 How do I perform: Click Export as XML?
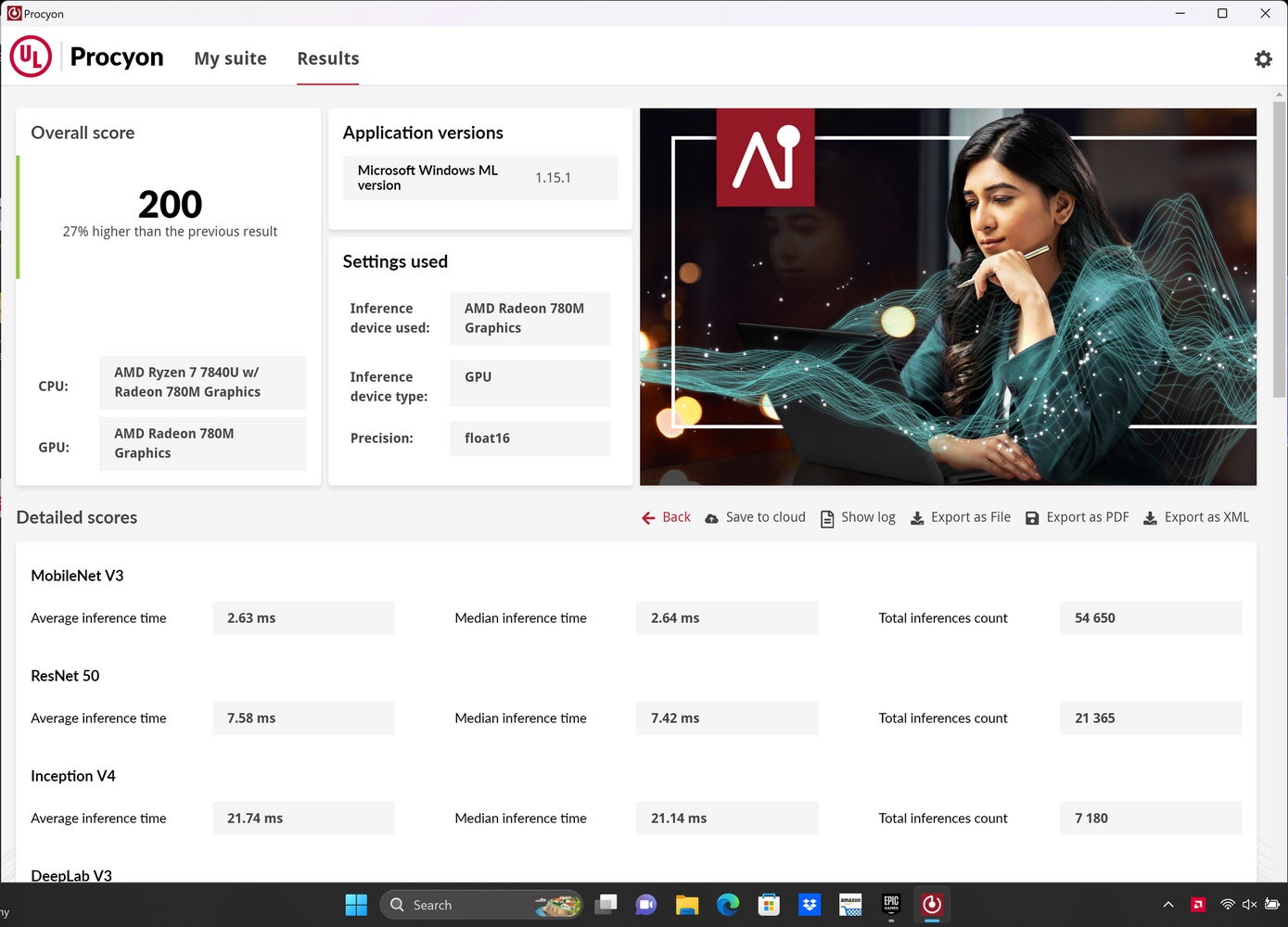(1206, 517)
